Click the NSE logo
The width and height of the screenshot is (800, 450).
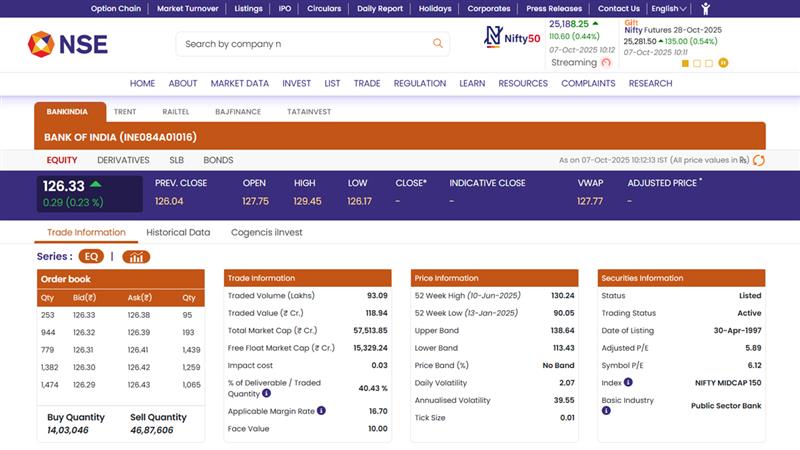[x=68, y=44]
